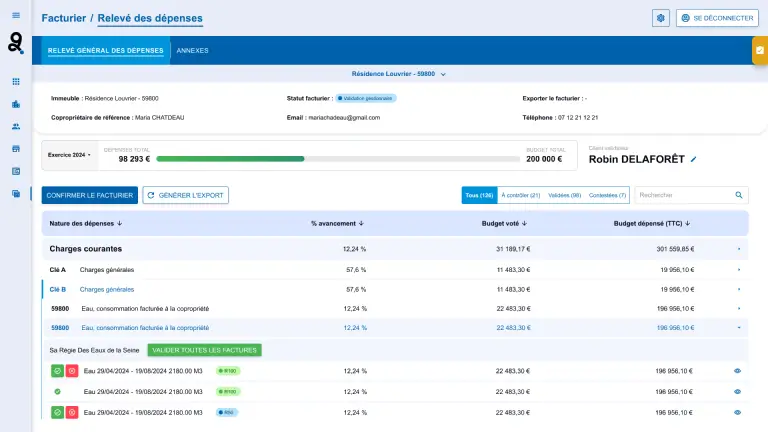This screenshot has height=432, width=768.
Task: Click total budget value 200 000 €
Action: click(544, 159)
